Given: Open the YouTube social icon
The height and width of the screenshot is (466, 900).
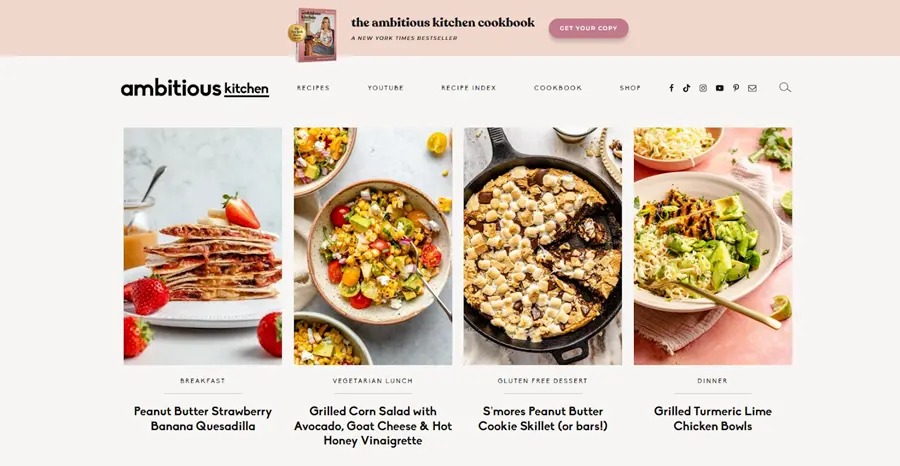Looking at the screenshot, I should (719, 88).
